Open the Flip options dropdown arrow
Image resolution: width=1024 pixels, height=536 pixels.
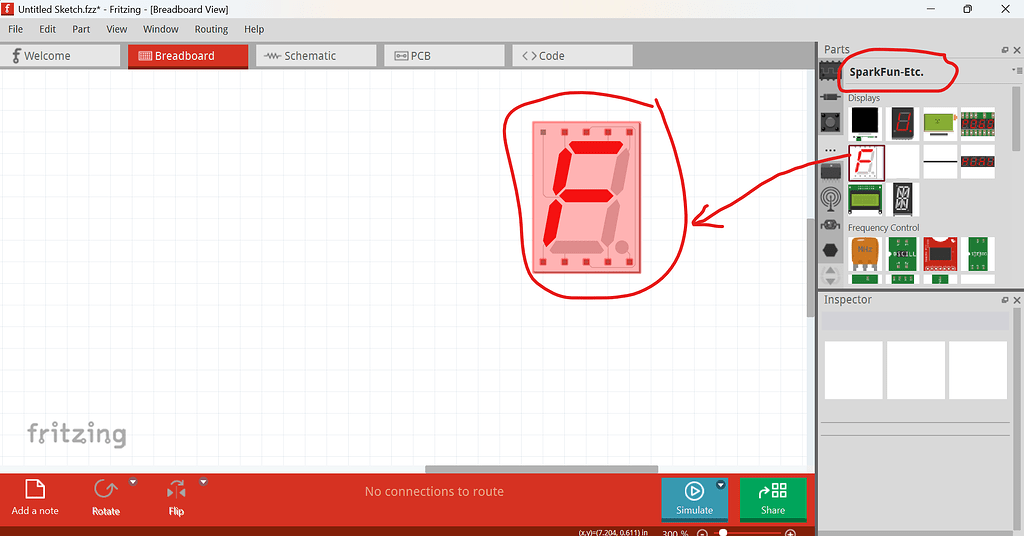pos(203,482)
